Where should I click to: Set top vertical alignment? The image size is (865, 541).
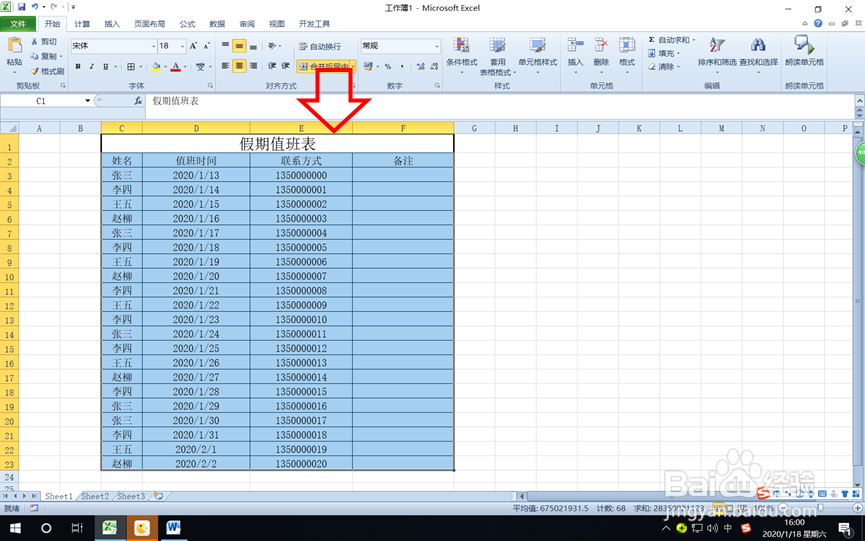point(225,46)
